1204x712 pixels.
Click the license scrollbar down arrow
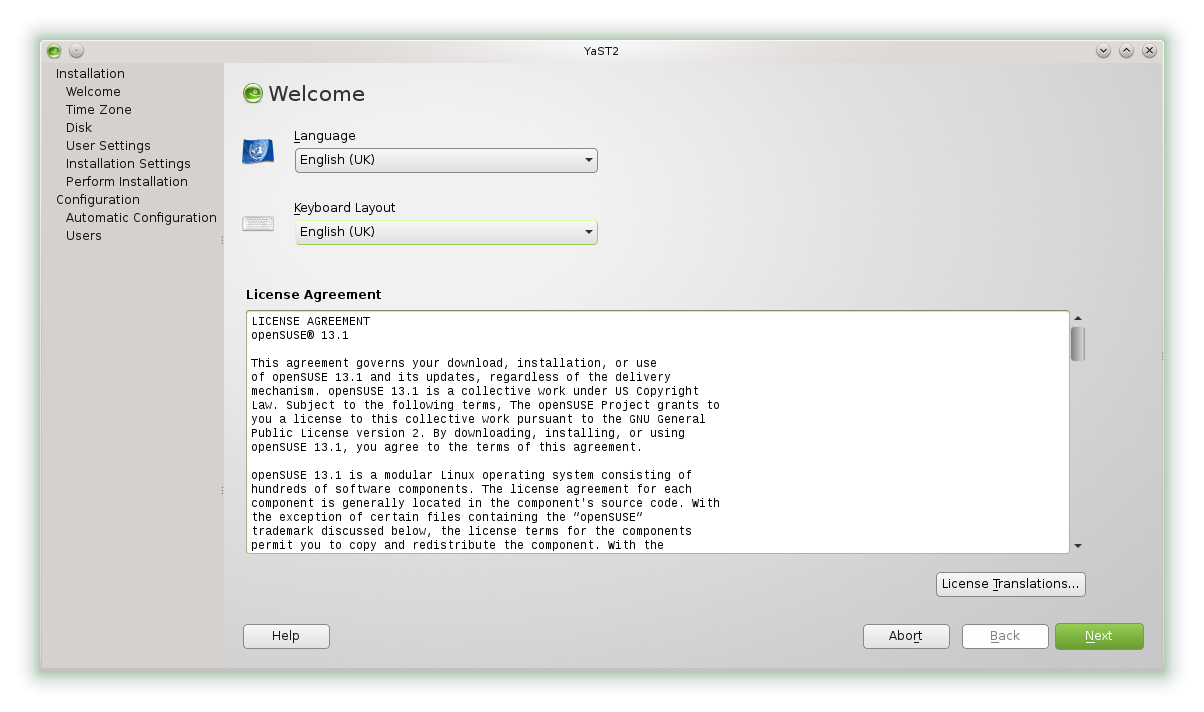(x=1078, y=546)
